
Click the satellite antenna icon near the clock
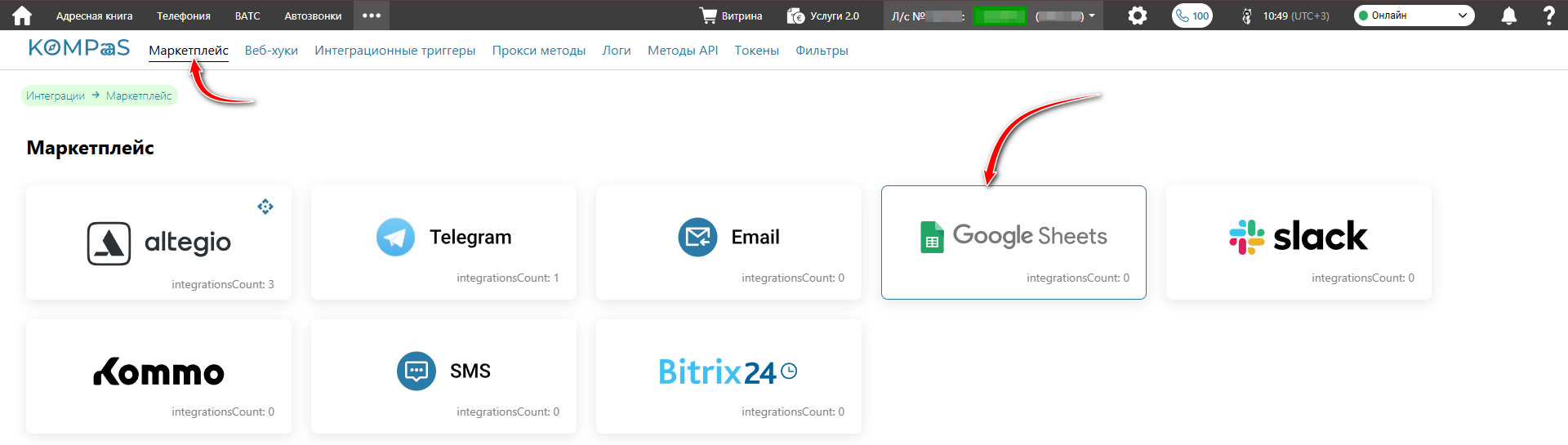1246,16
